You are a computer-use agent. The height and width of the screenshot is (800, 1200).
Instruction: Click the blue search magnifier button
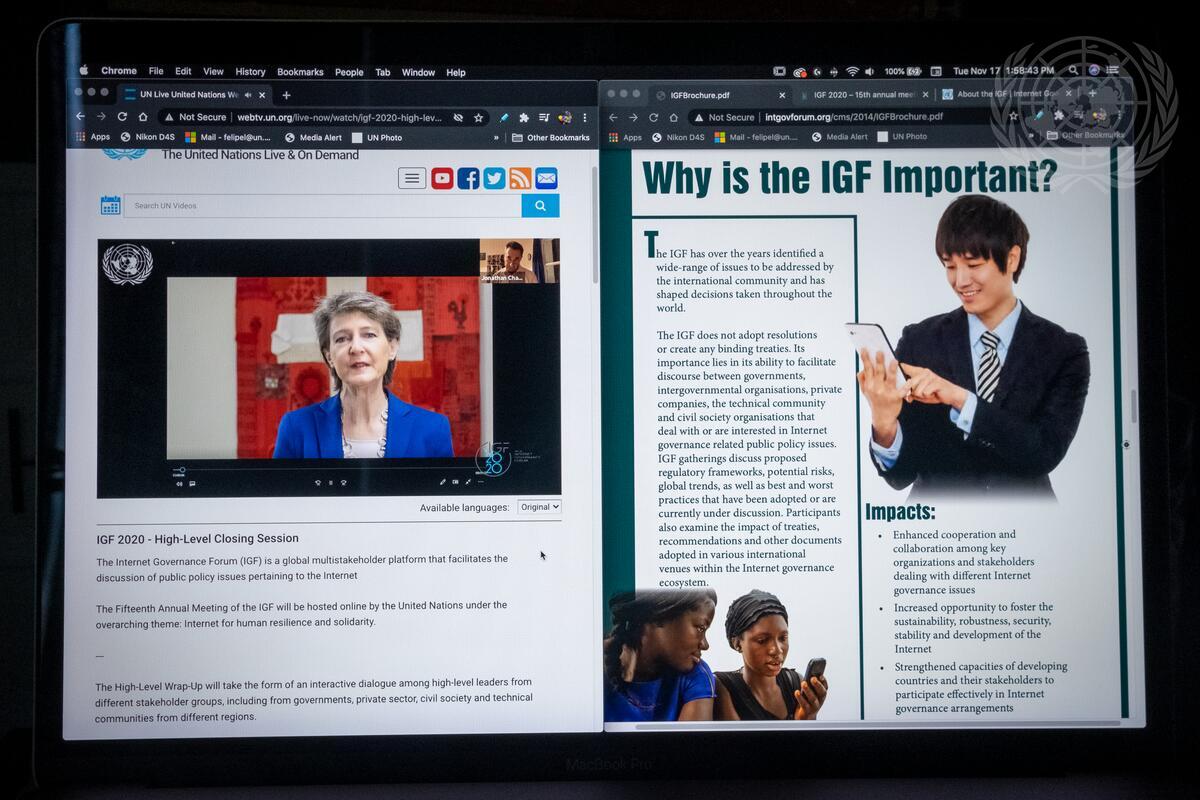[540, 206]
